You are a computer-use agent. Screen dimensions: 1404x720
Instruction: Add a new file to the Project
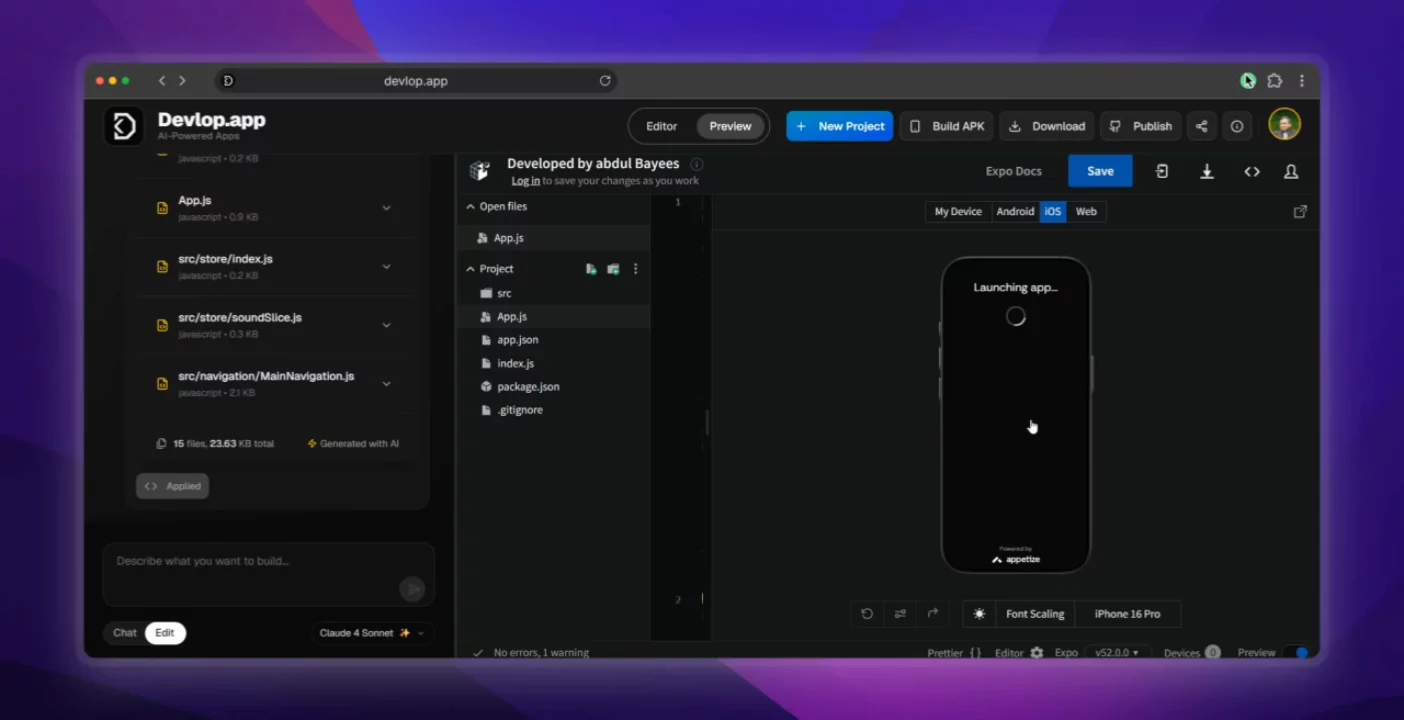591,269
